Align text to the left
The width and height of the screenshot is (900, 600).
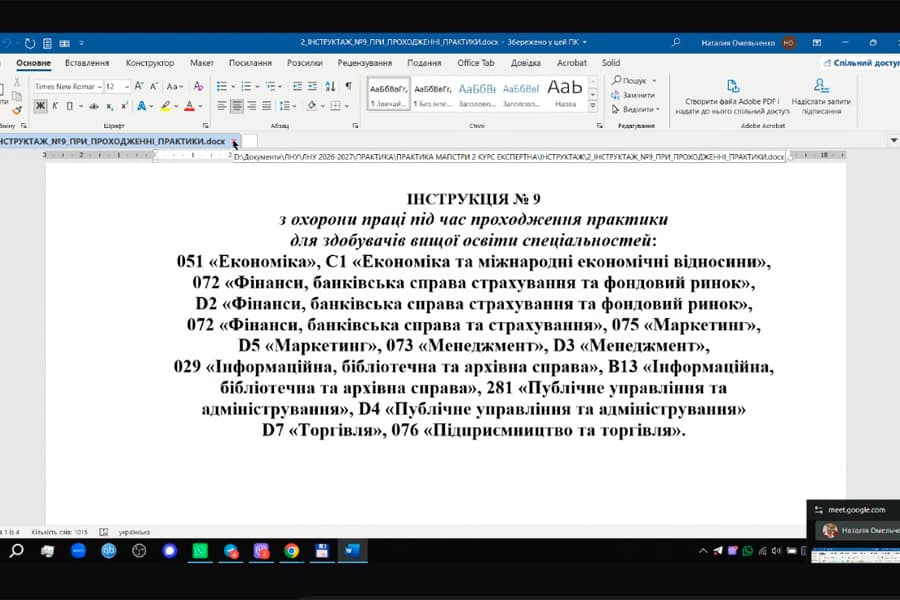[x=222, y=106]
